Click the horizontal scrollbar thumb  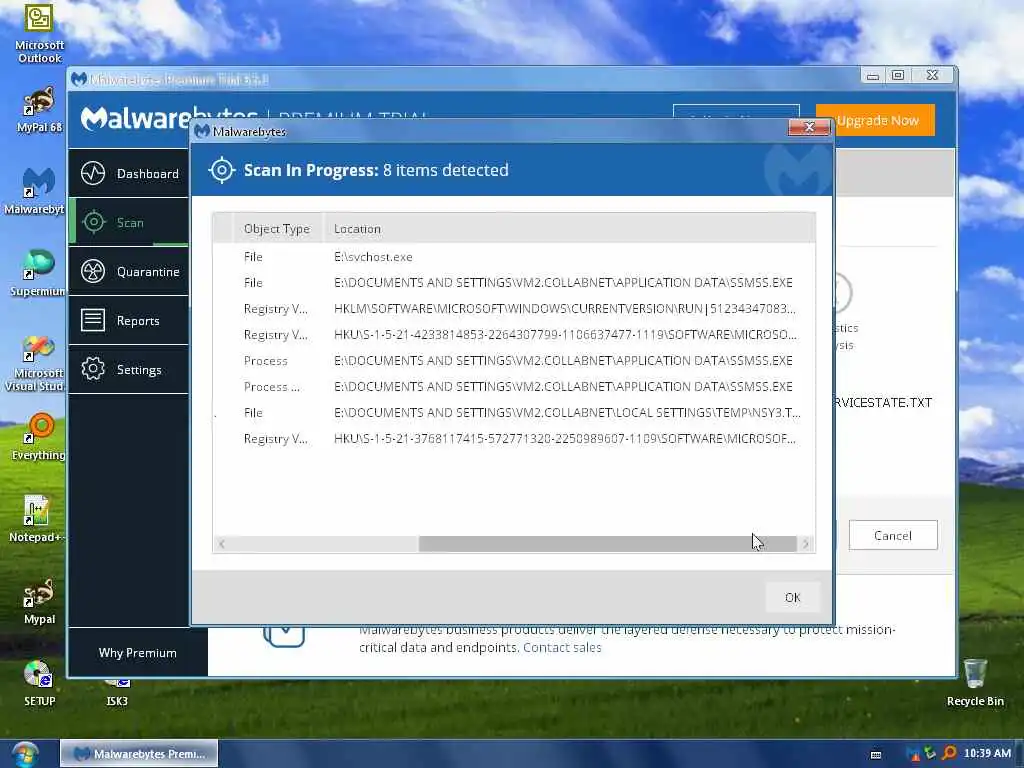coord(607,543)
